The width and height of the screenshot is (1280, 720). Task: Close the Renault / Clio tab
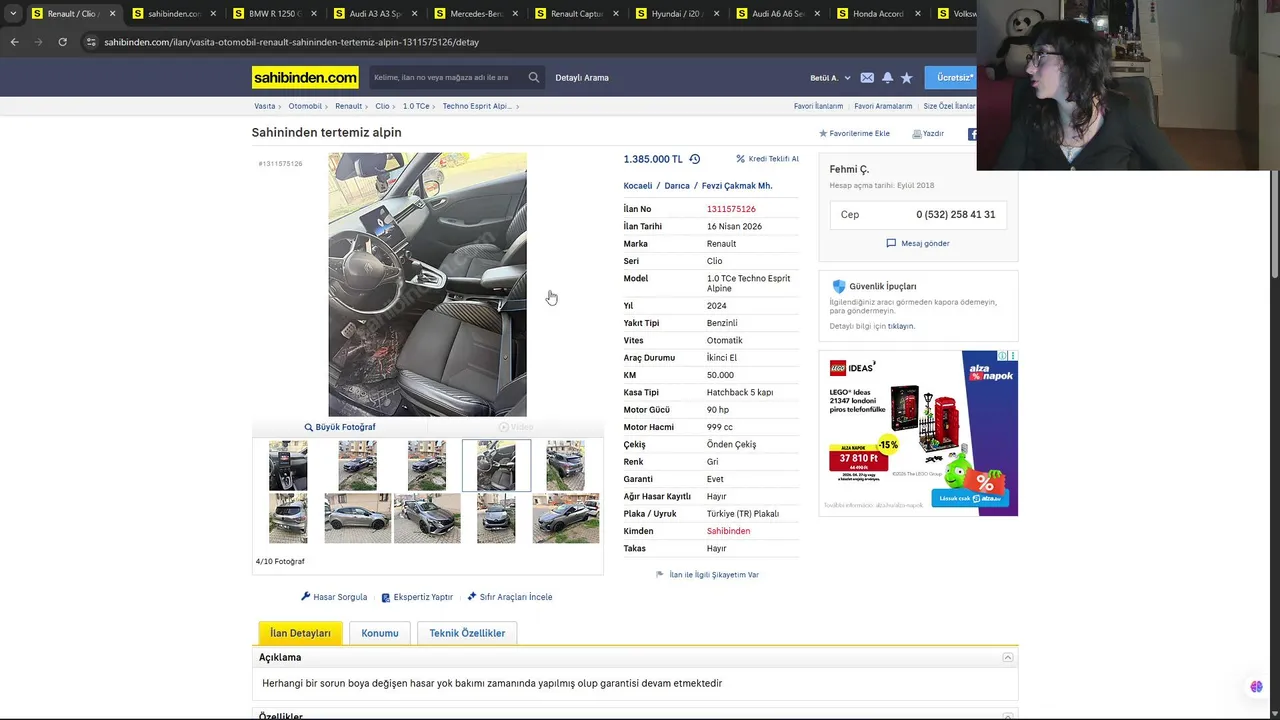pos(113,14)
